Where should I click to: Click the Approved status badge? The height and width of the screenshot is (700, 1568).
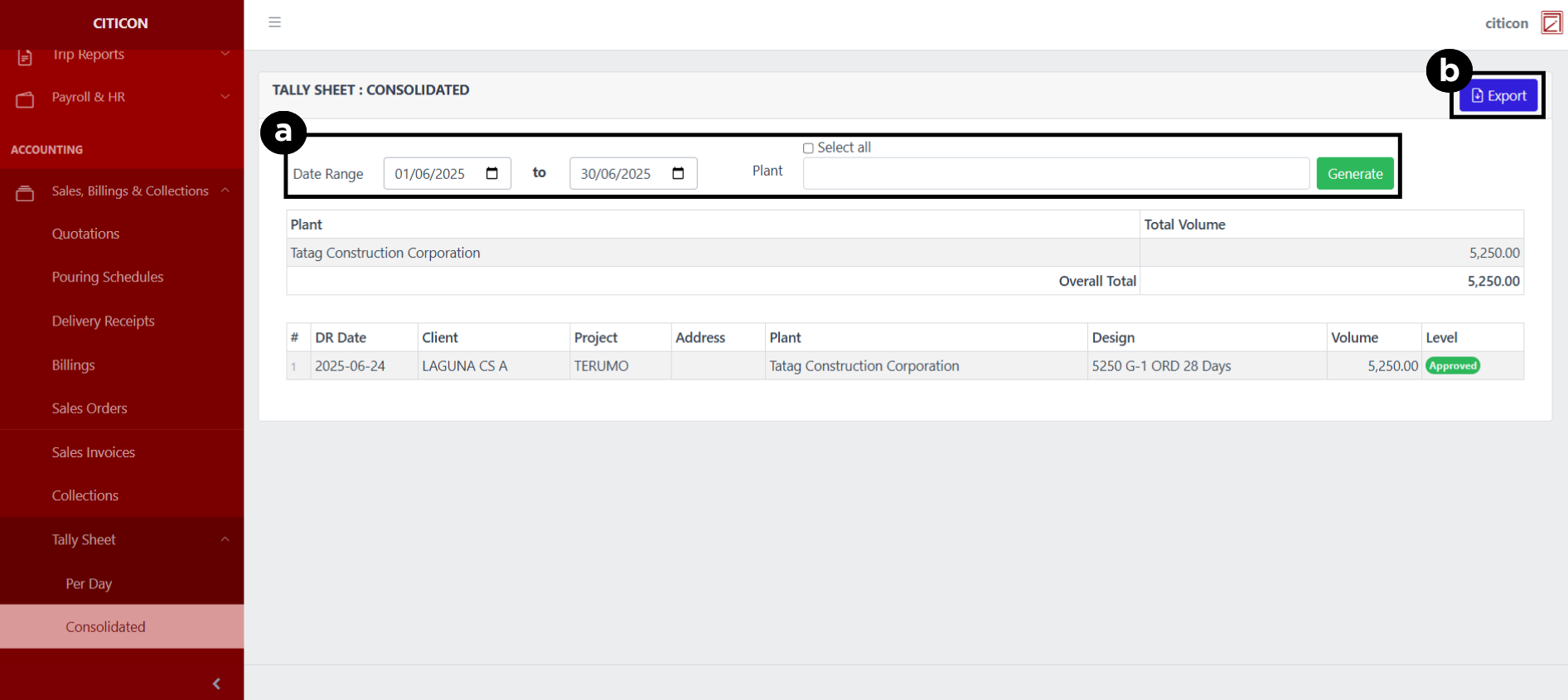(1452, 365)
